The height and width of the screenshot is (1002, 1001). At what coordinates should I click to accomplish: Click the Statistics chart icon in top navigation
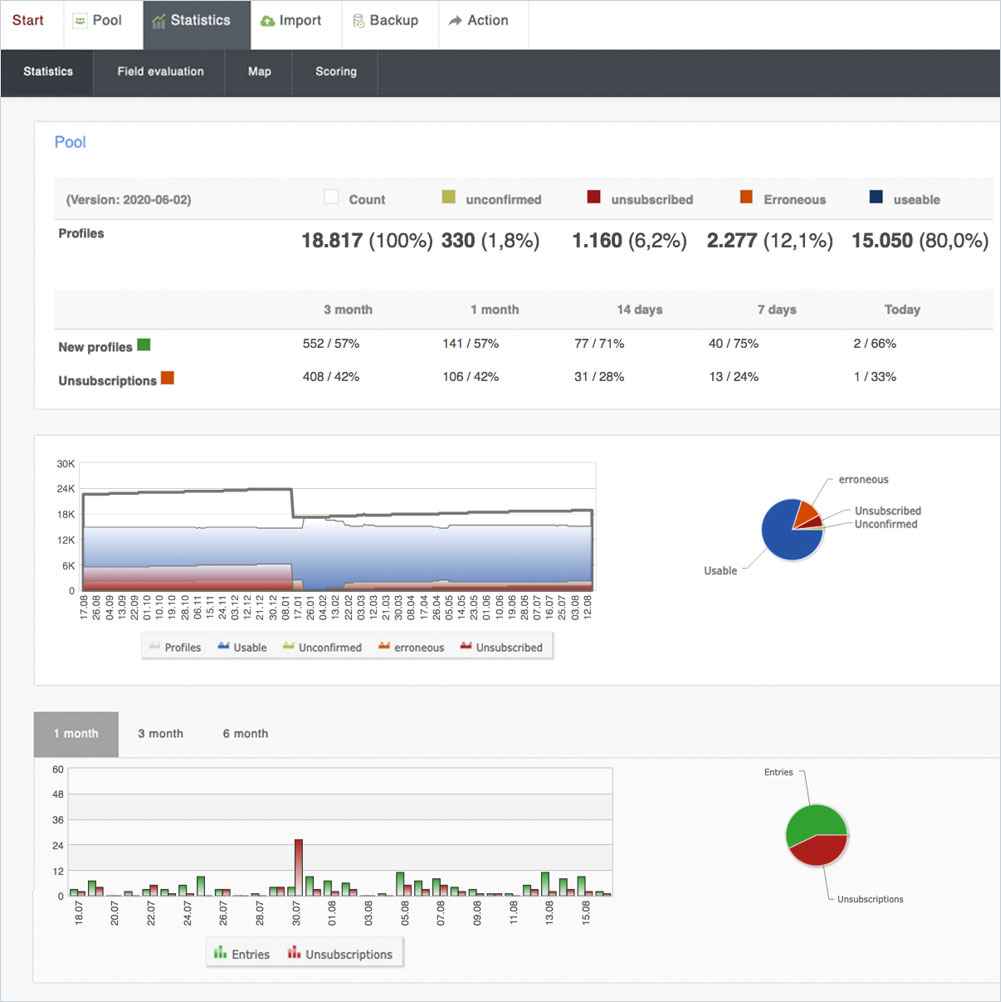click(159, 21)
